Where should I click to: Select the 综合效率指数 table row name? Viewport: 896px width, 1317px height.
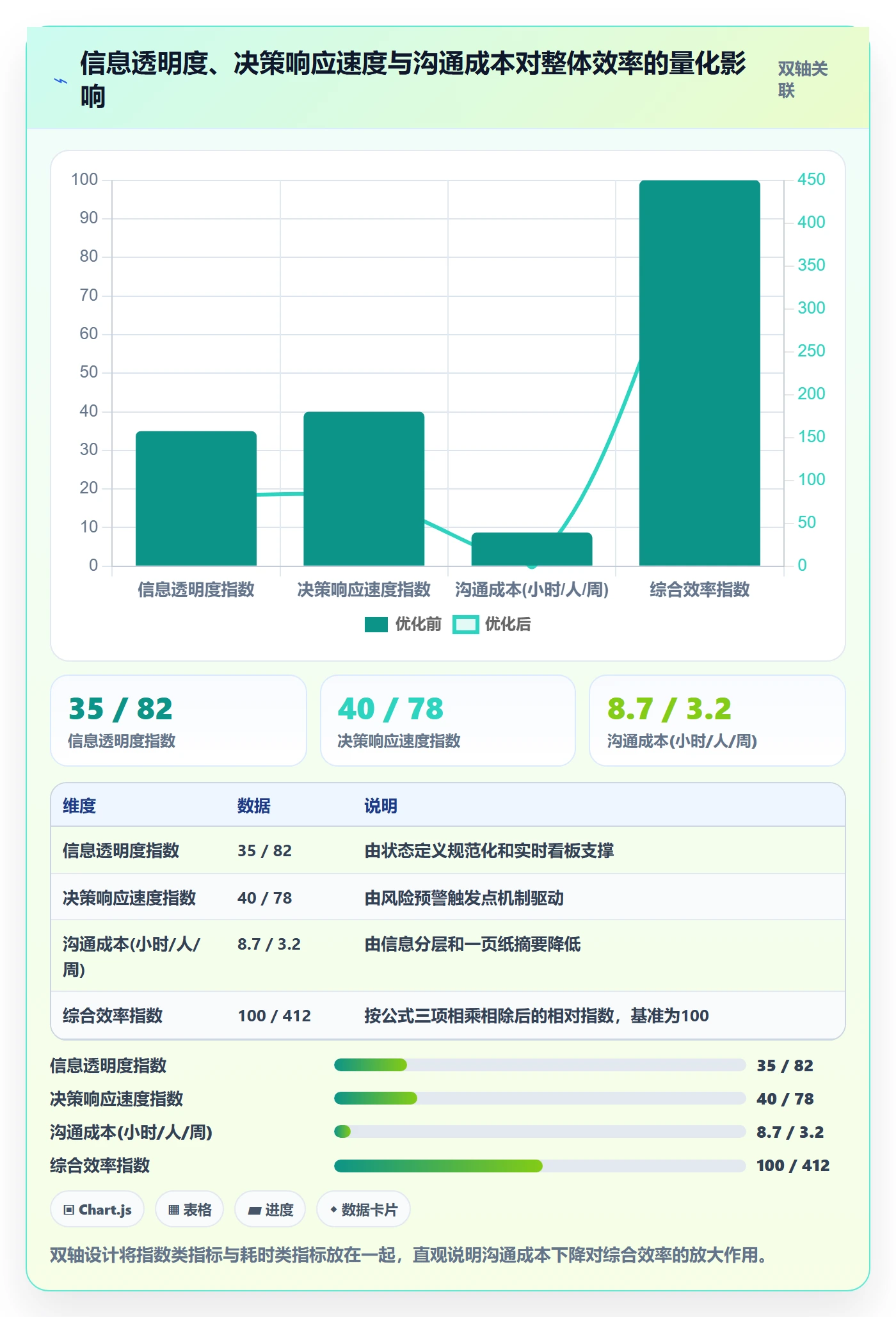pyautogui.click(x=113, y=1016)
